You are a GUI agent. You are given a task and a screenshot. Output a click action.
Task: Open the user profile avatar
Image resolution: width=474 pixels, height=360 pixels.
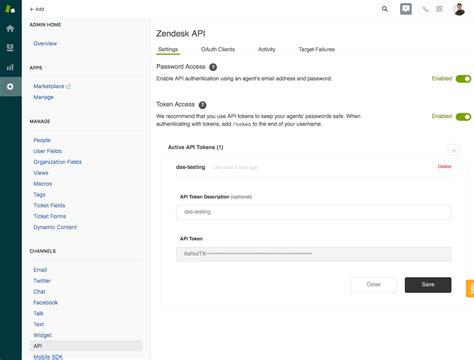459,9
